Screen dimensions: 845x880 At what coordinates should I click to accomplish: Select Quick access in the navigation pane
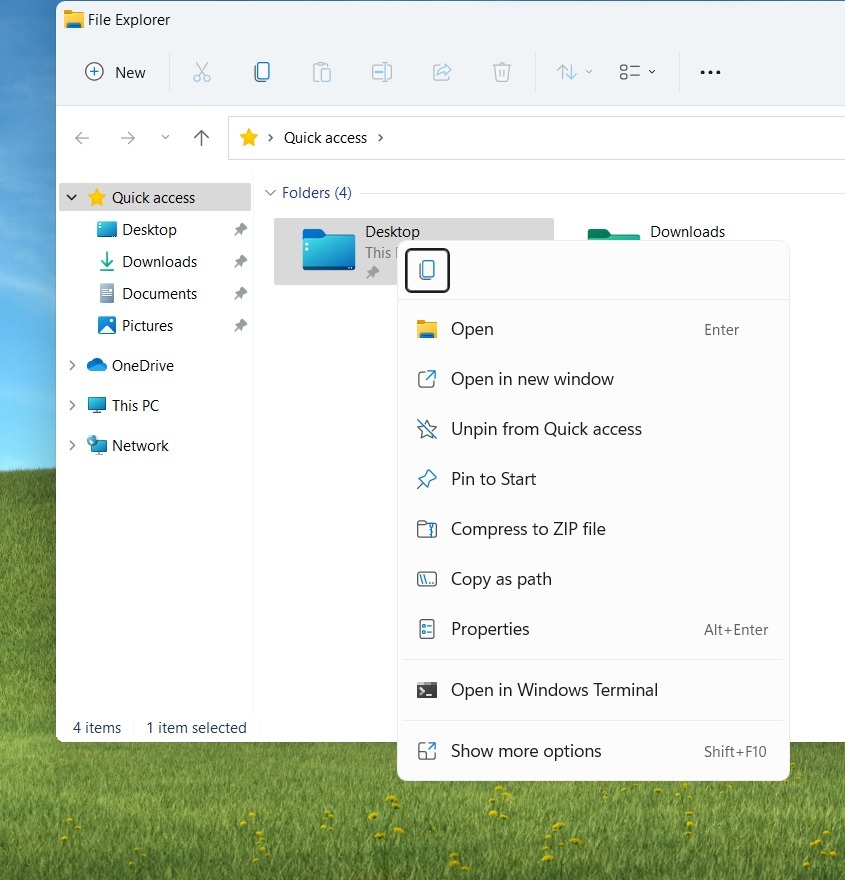(x=155, y=198)
